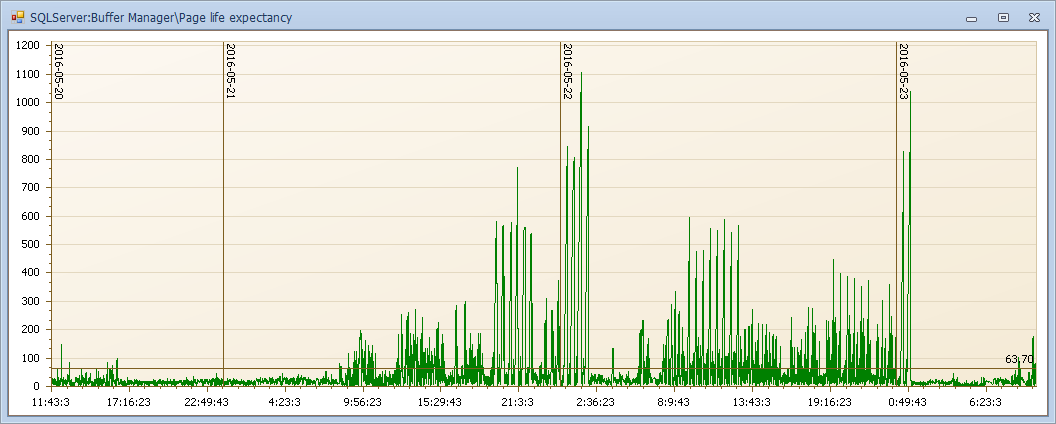Click the 2016-05-22 date marker
The width and height of the screenshot is (1056, 424).
(x=567, y=72)
